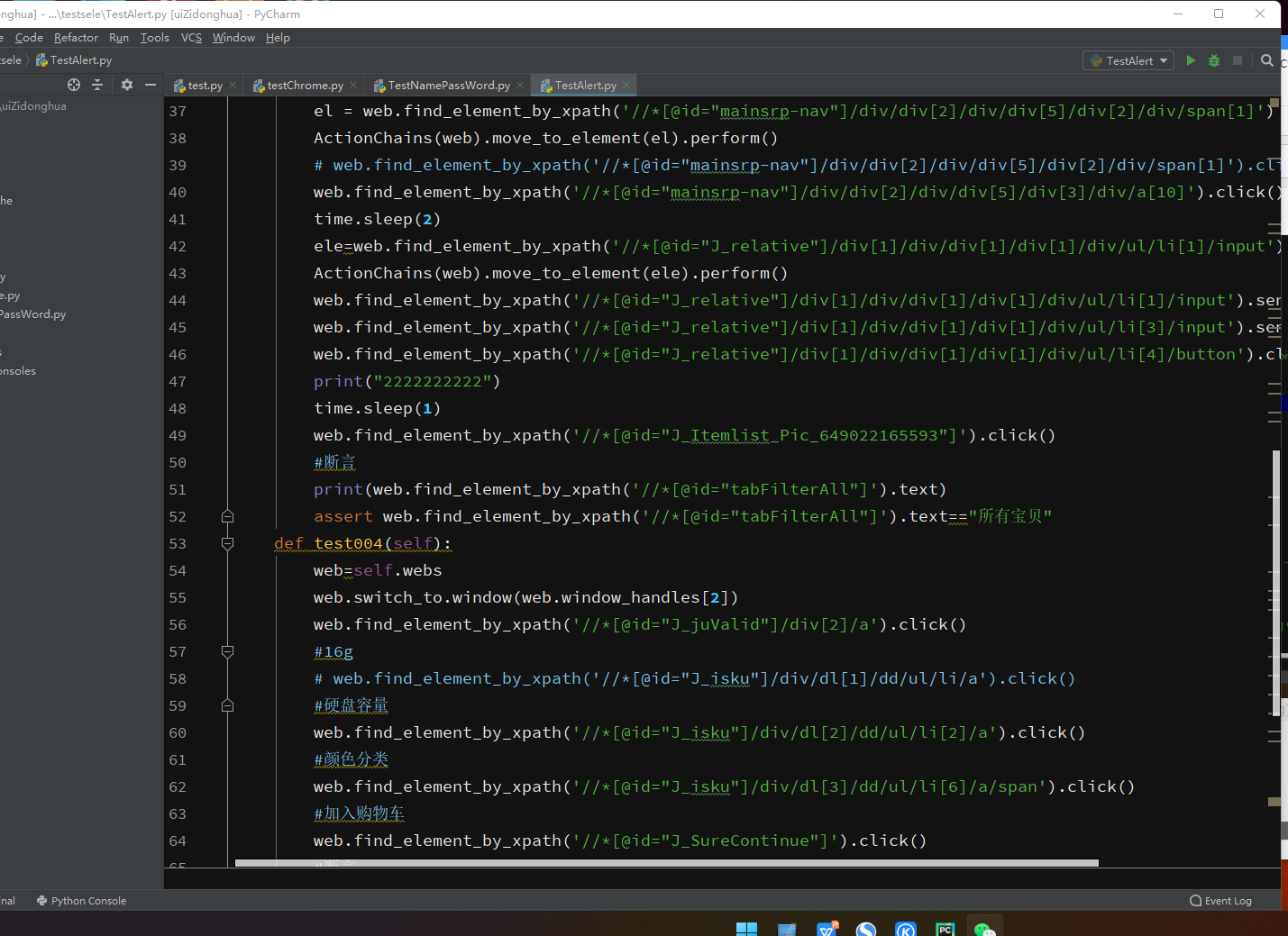Collapse def test004 at line 53

tap(227, 543)
